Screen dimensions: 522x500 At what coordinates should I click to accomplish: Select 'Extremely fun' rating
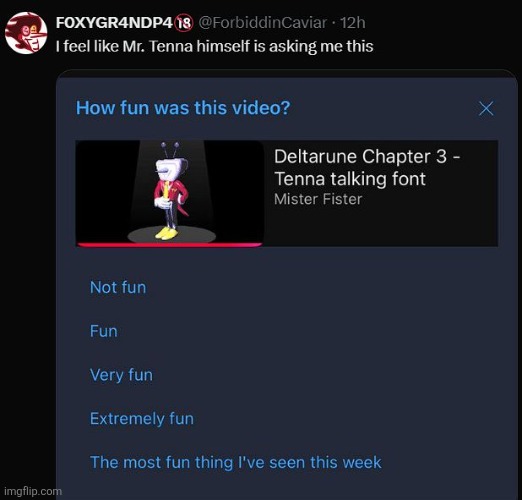pyautogui.click(x=142, y=419)
